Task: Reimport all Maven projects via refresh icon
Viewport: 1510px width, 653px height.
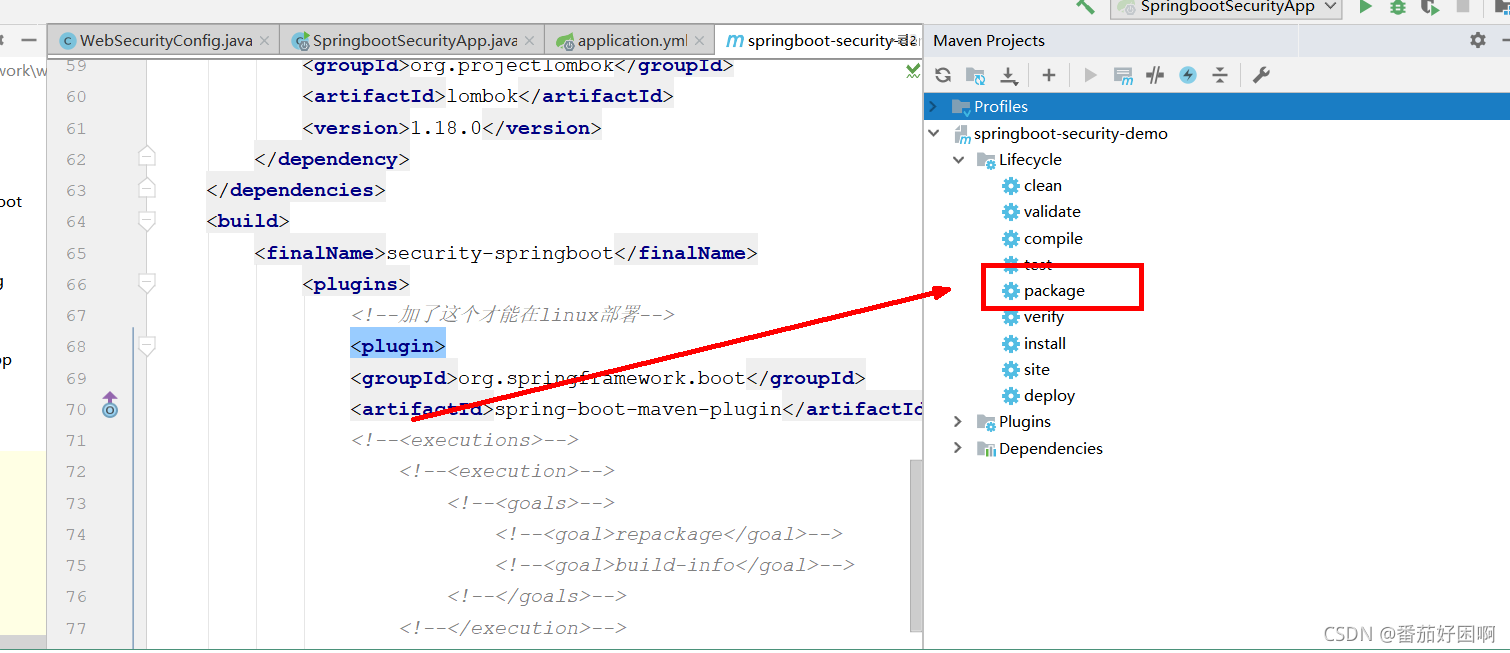Action: tap(942, 75)
